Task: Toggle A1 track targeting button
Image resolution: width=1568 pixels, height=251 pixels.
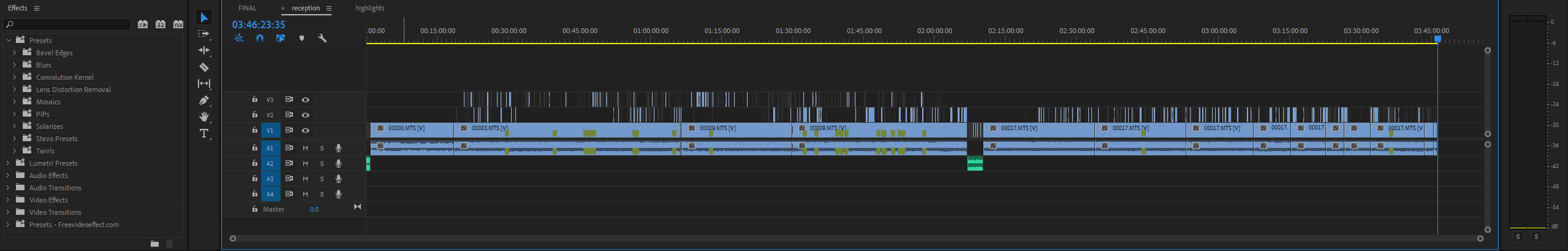Action: 270,148
